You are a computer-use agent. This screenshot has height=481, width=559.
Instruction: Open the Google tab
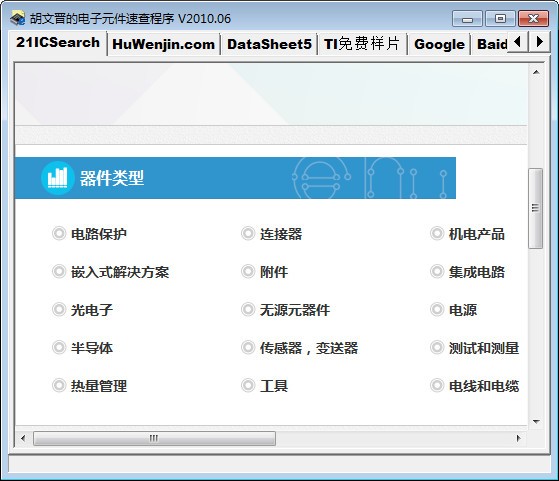(439, 44)
